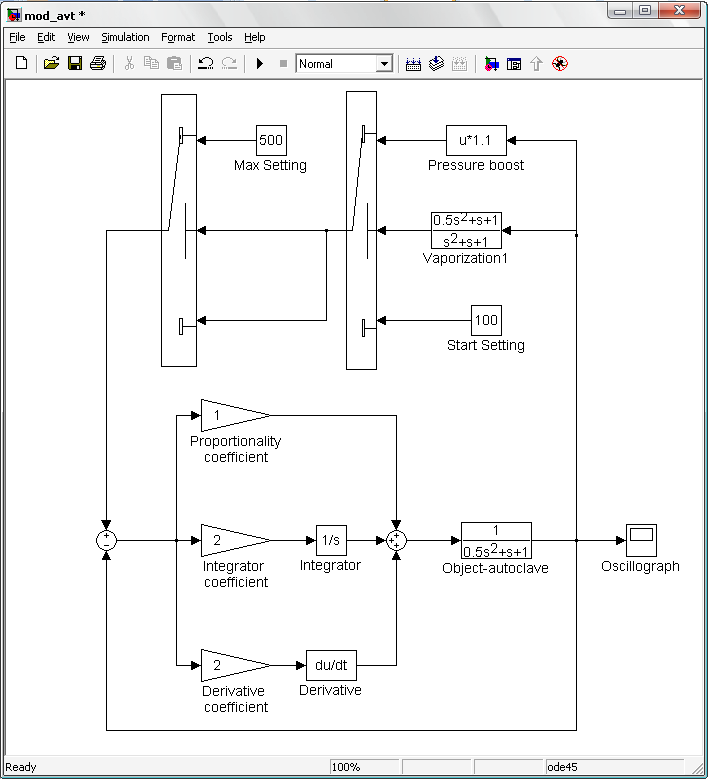Open the Edit menu
Screen dimensions: 708x779
point(46,37)
